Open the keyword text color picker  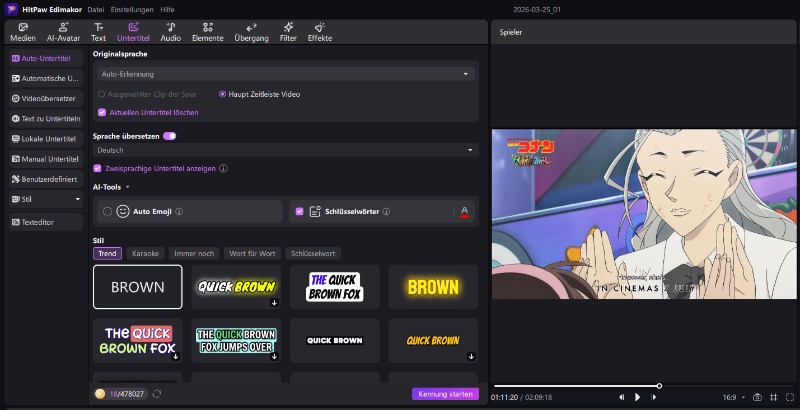click(464, 212)
